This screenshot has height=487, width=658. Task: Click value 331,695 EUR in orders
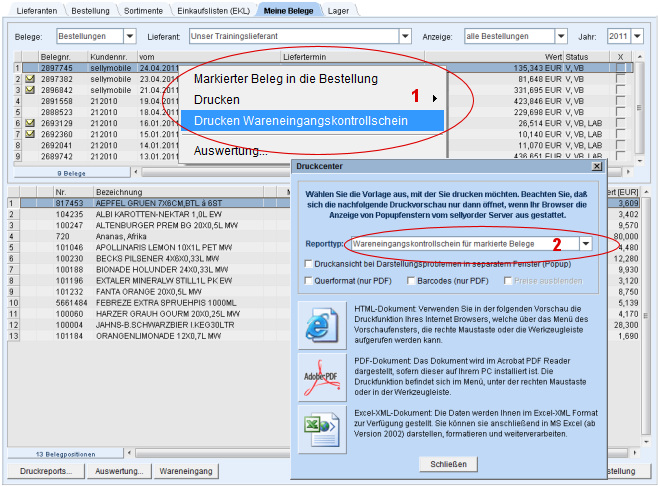click(x=538, y=90)
